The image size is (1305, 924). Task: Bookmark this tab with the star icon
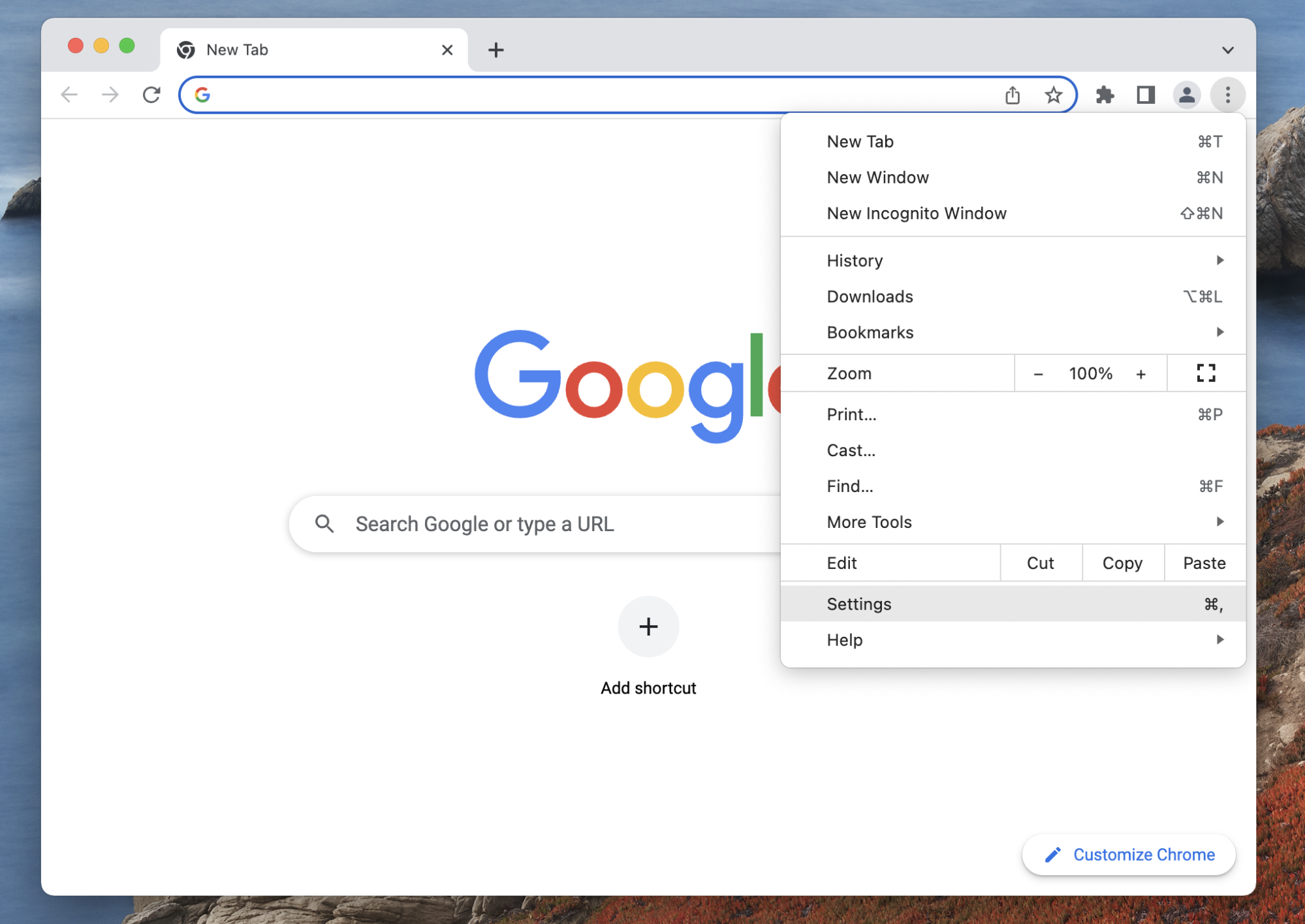coord(1053,95)
